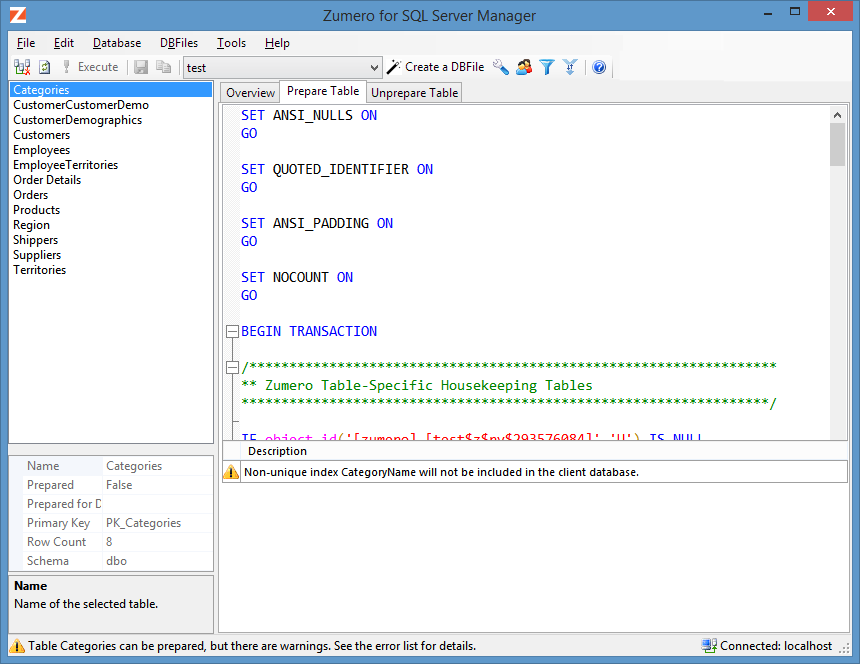
Task: Open the Database menu
Action: (116, 43)
